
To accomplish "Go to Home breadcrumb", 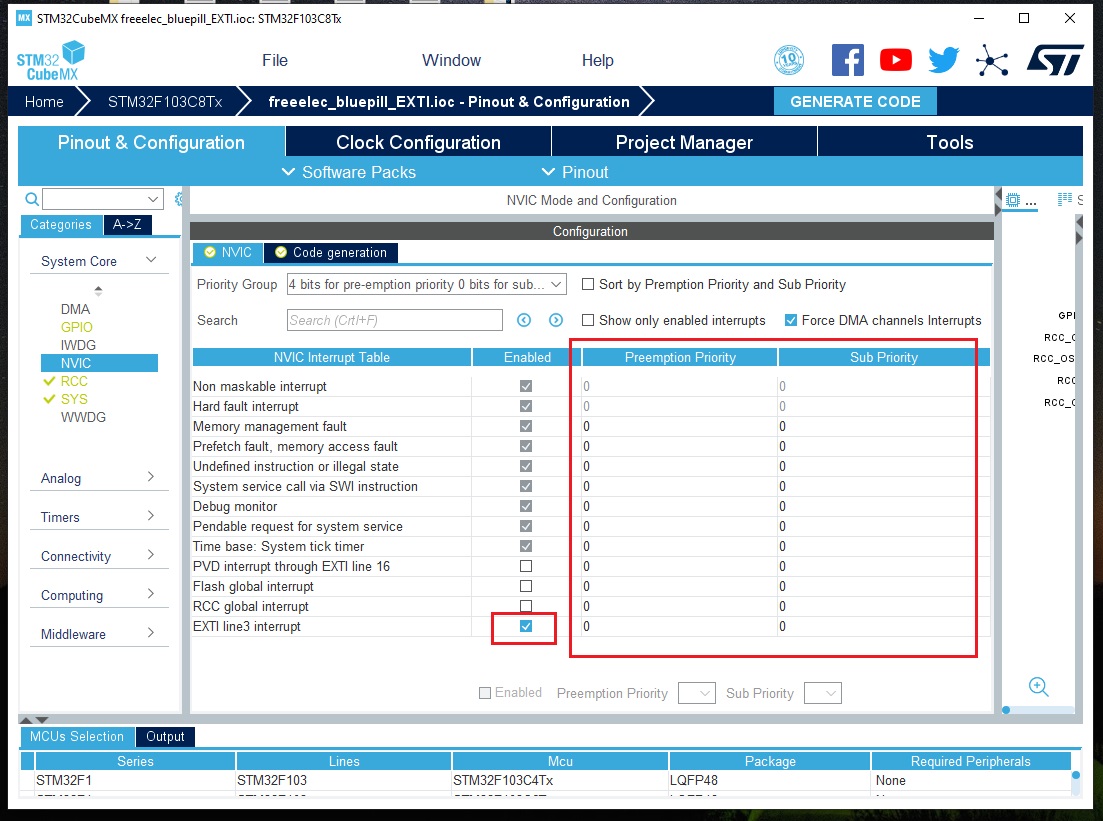I will coord(44,102).
